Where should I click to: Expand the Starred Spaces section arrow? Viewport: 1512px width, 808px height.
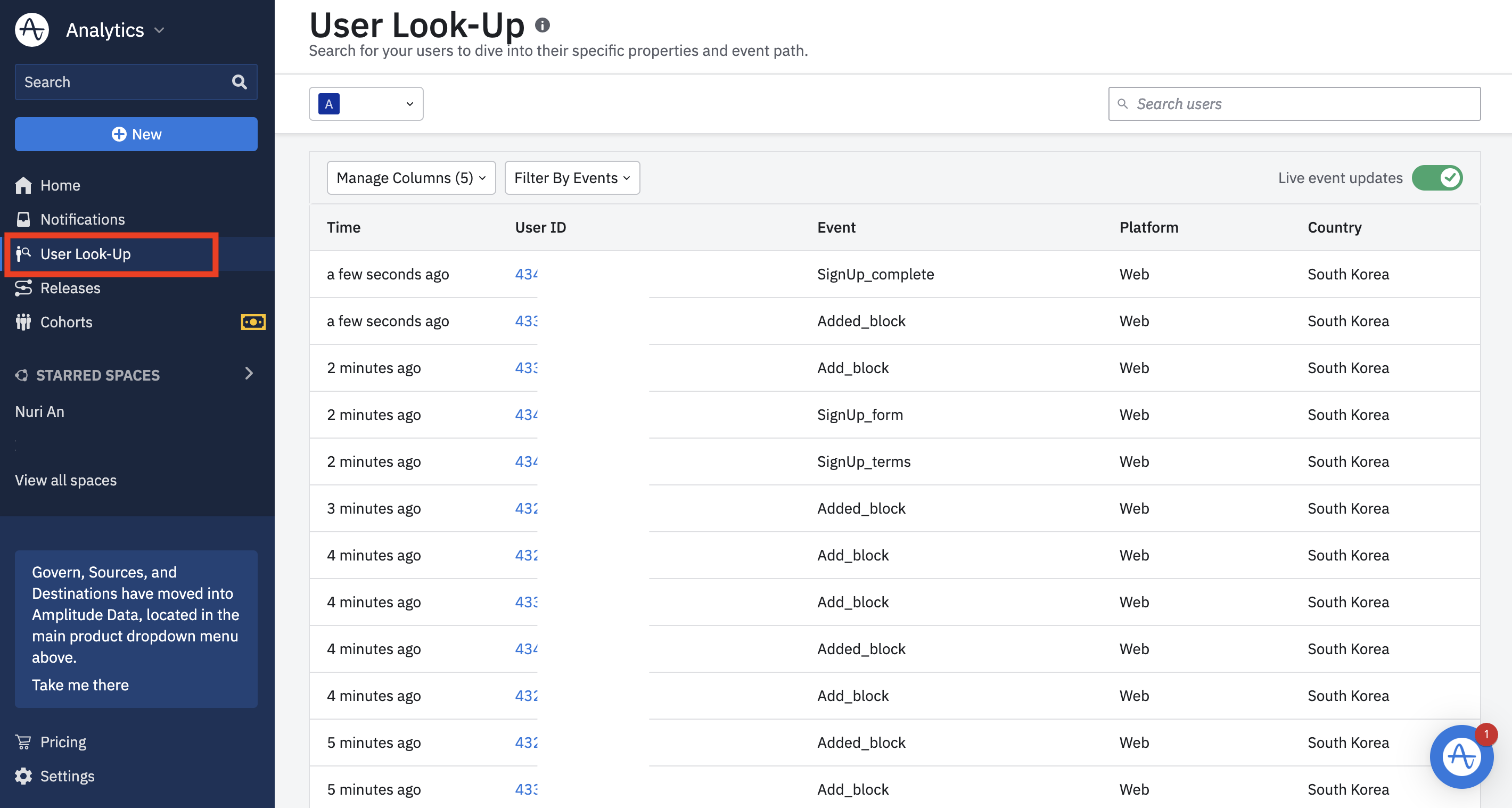(x=249, y=374)
